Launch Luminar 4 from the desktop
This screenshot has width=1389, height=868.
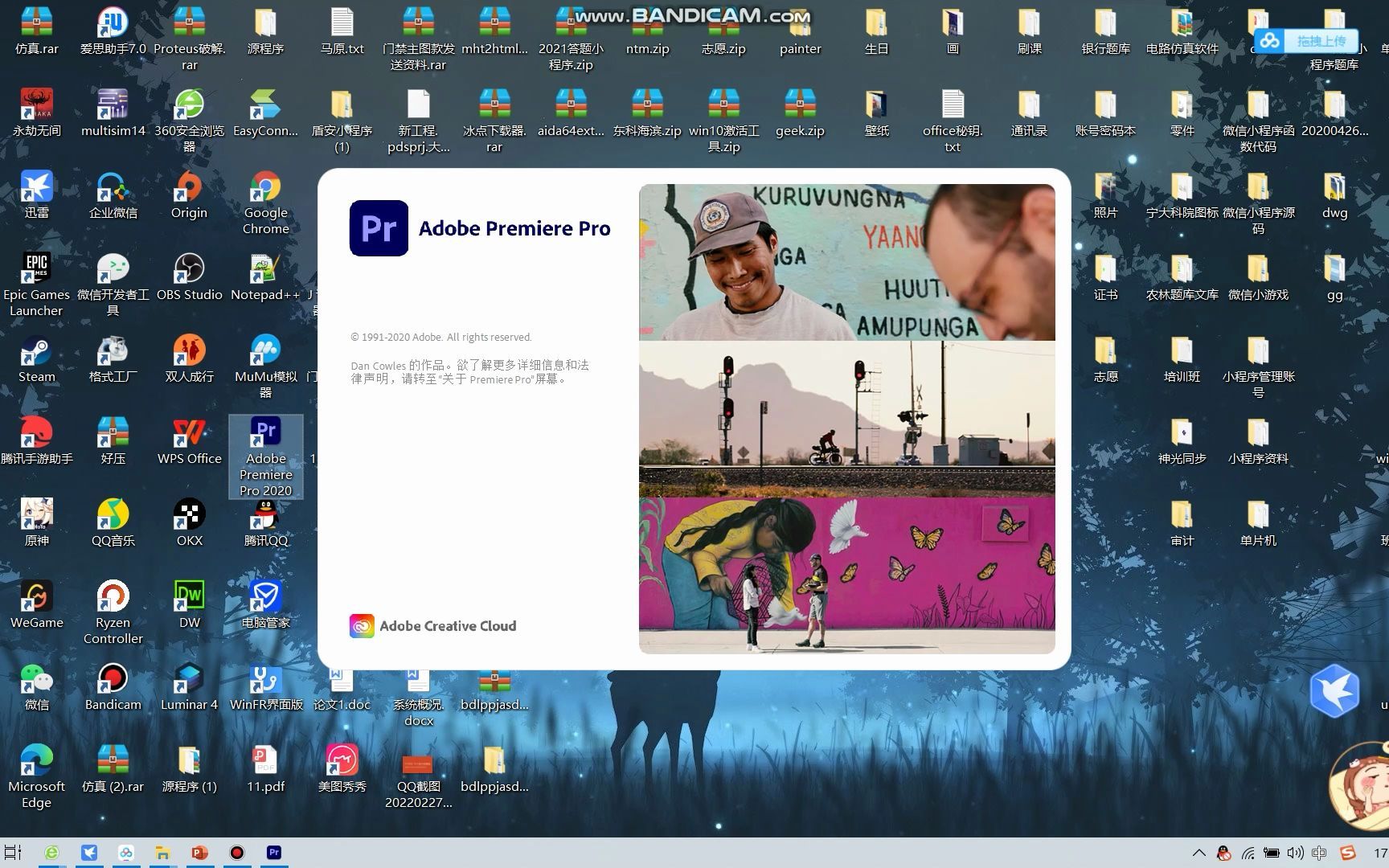190,686
